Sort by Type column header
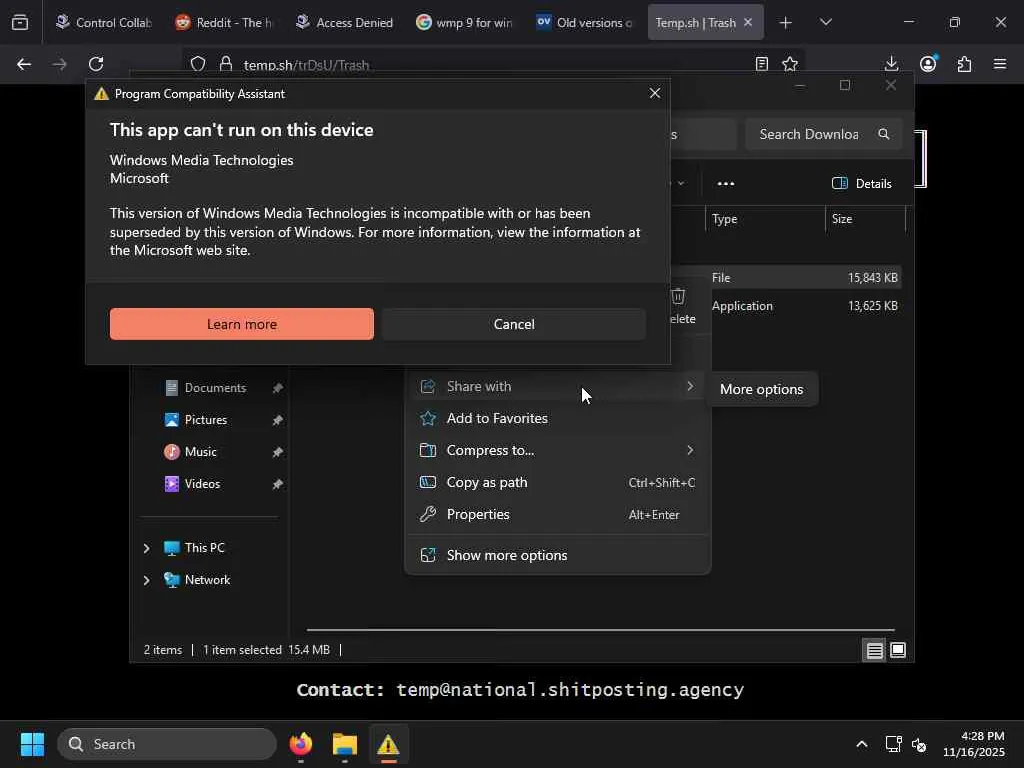Screen dimensions: 1024x768 tap(765, 219)
